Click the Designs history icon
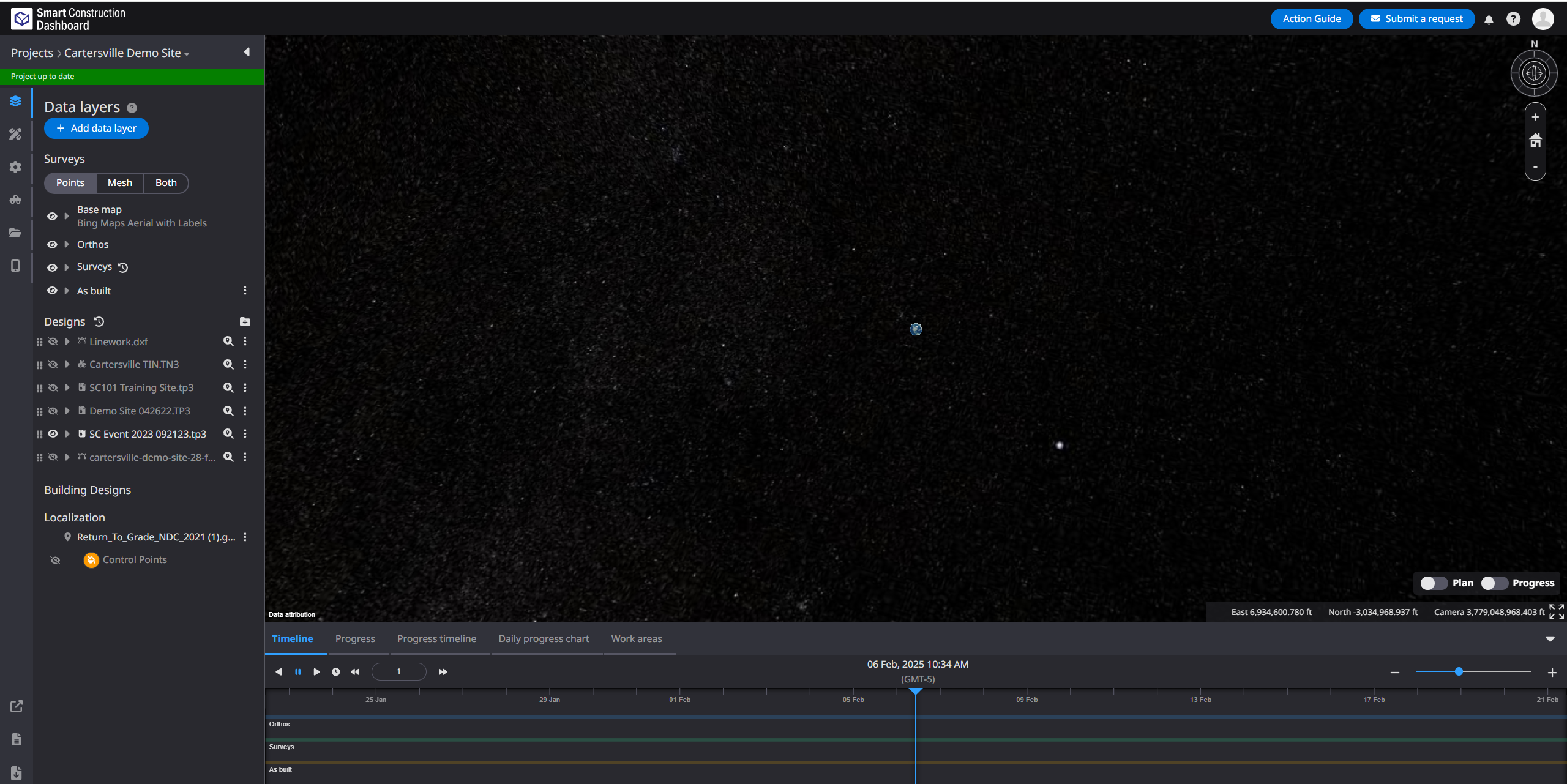Image resolution: width=1567 pixels, height=784 pixels. coord(99,321)
